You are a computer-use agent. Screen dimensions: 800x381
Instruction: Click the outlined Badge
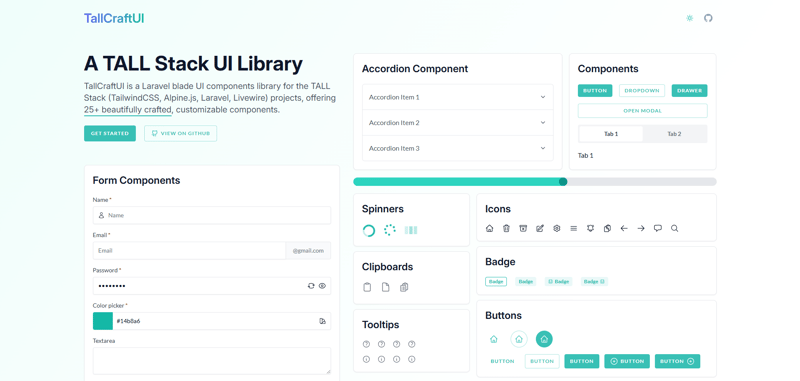coord(496,282)
